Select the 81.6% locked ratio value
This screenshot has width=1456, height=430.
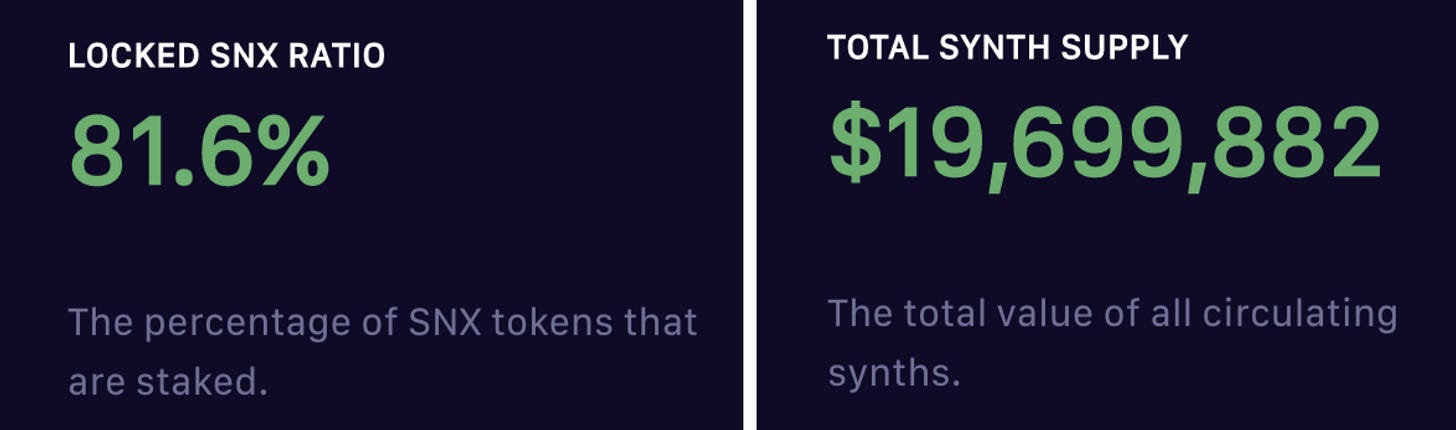pos(199,152)
